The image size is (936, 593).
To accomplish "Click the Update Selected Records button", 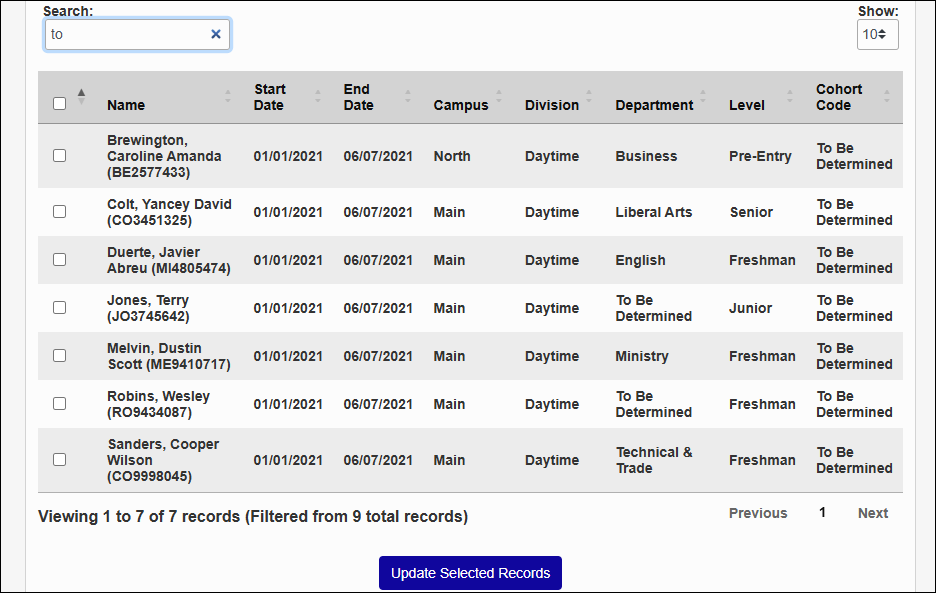I will pos(470,573).
